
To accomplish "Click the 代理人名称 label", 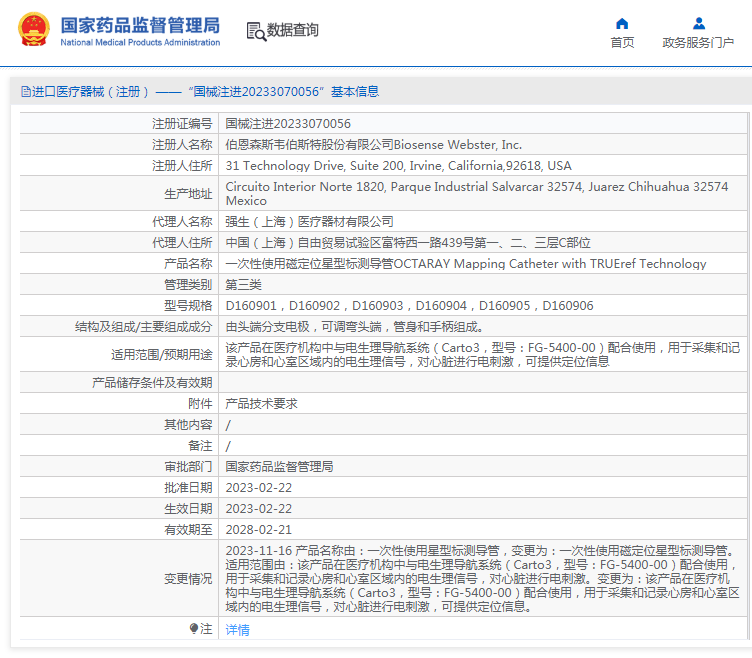I will tap(182, 222).
